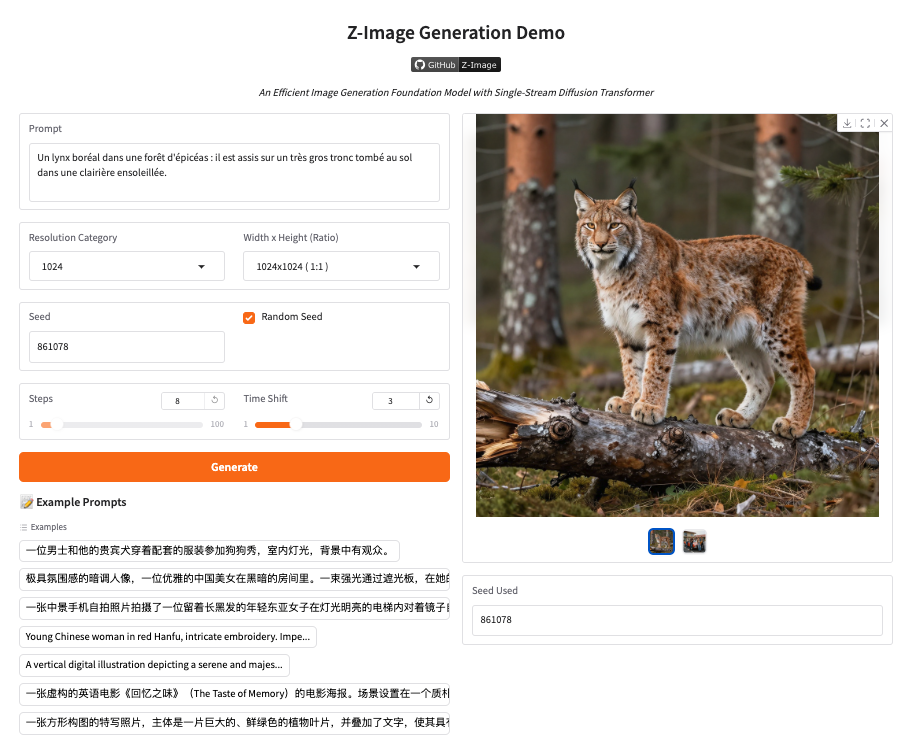Image resolution: width=904 pixels, height=745 pixels.
Task: Select the Young Chinese woman in red Hanfu example
Action: pyautogui.click(x=168, y=636)
